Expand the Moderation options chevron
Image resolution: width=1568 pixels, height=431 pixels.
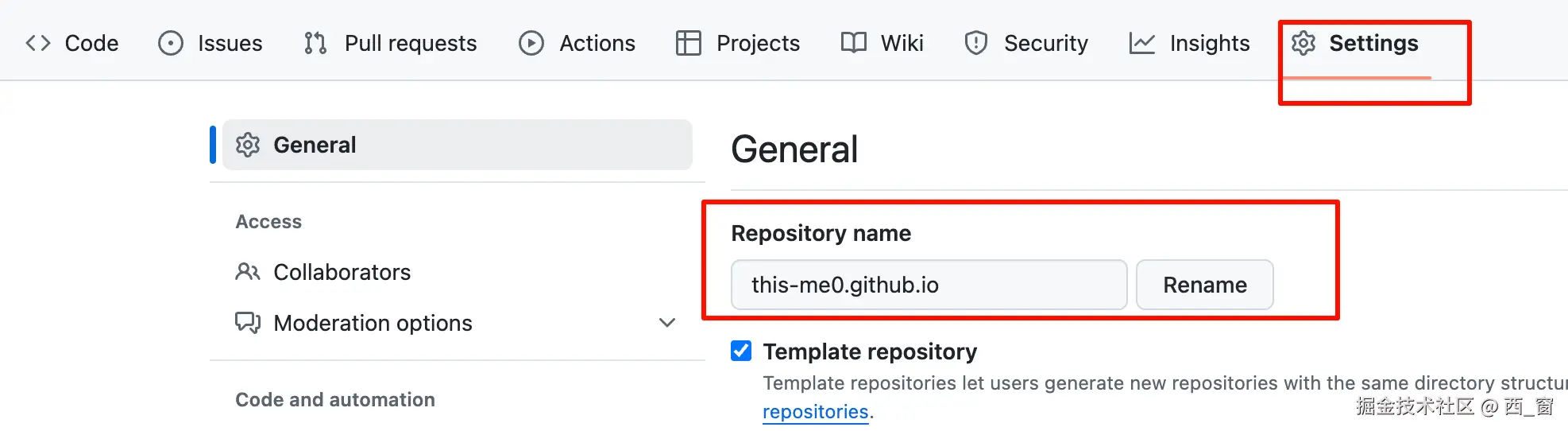(667, 323)
